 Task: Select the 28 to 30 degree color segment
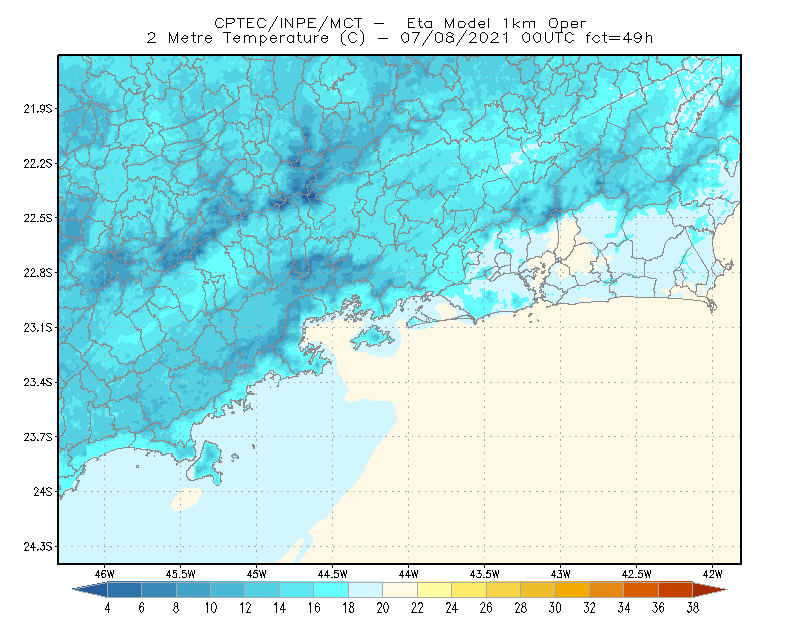[x=538, y=590]
